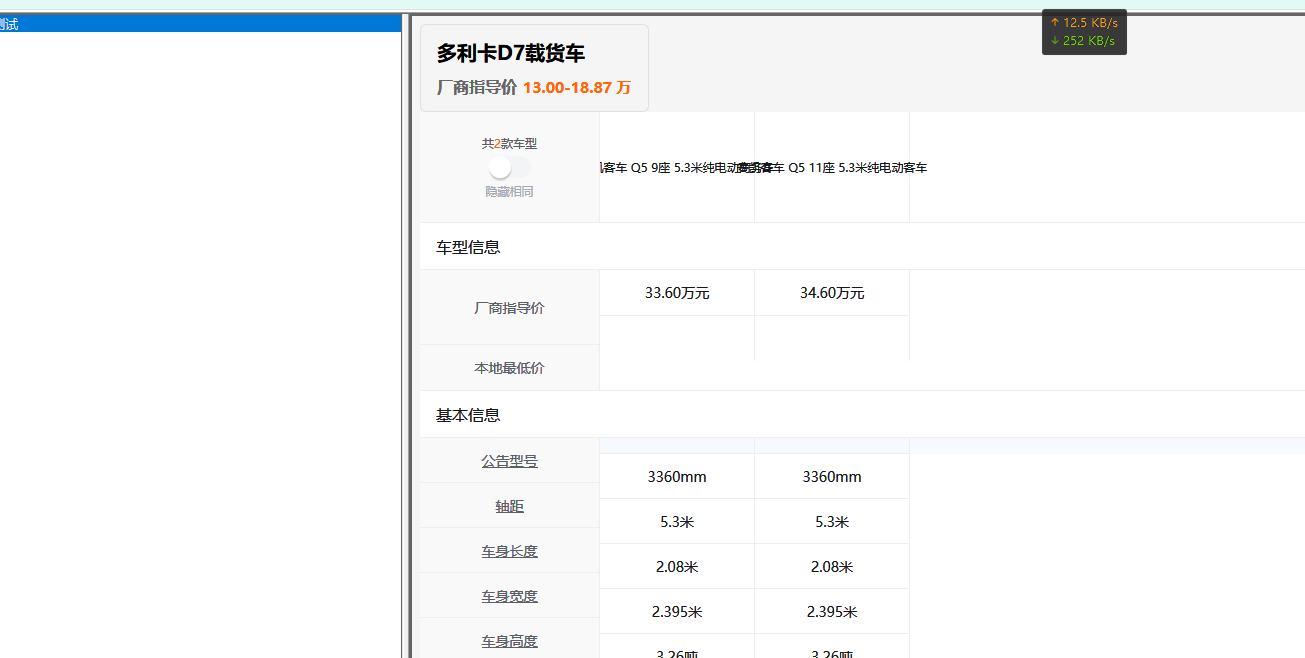Click the 33.60万元 price cell
This screenshot has width=1305, height=658.
coord(677,293)
